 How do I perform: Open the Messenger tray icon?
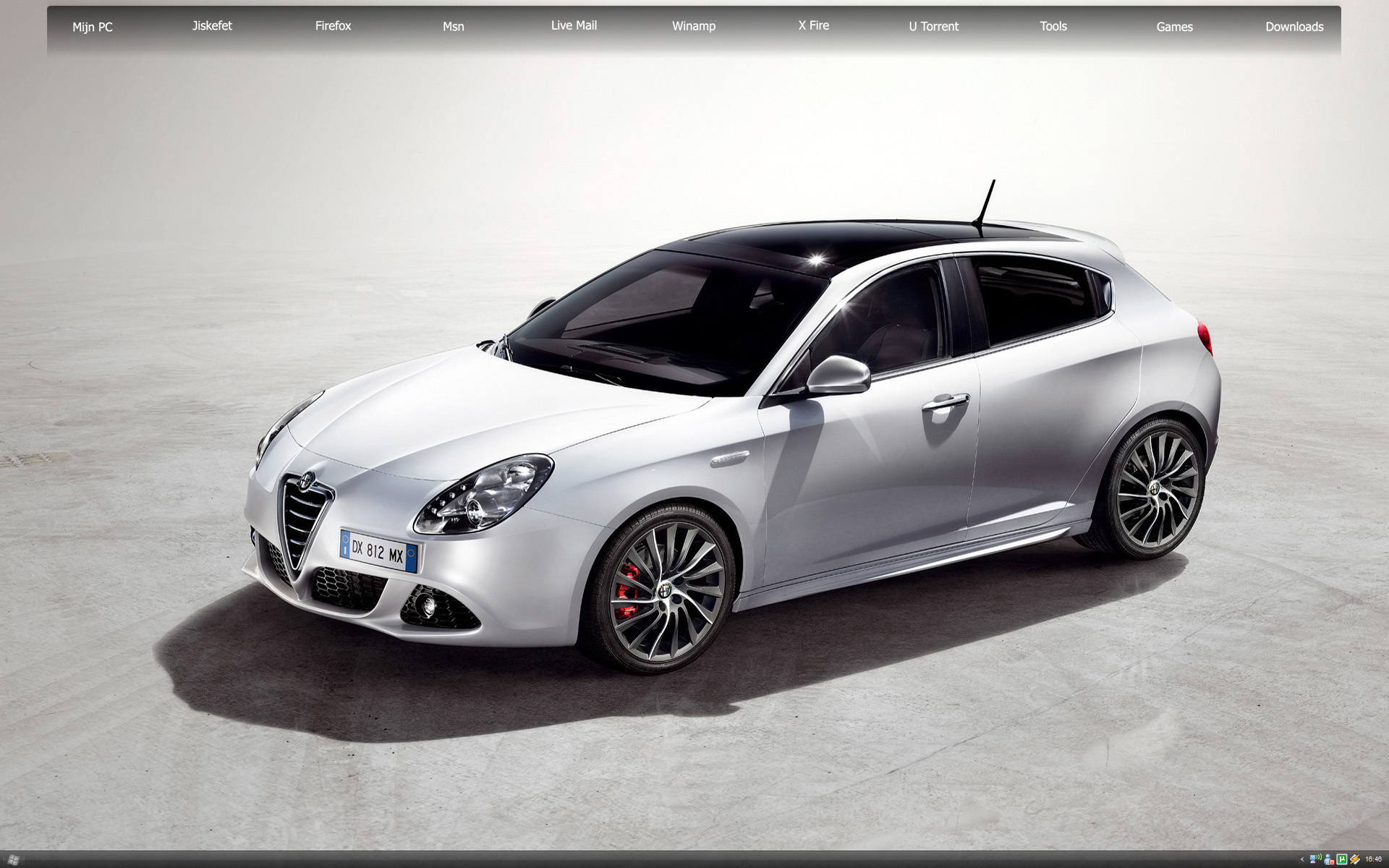1329,859
